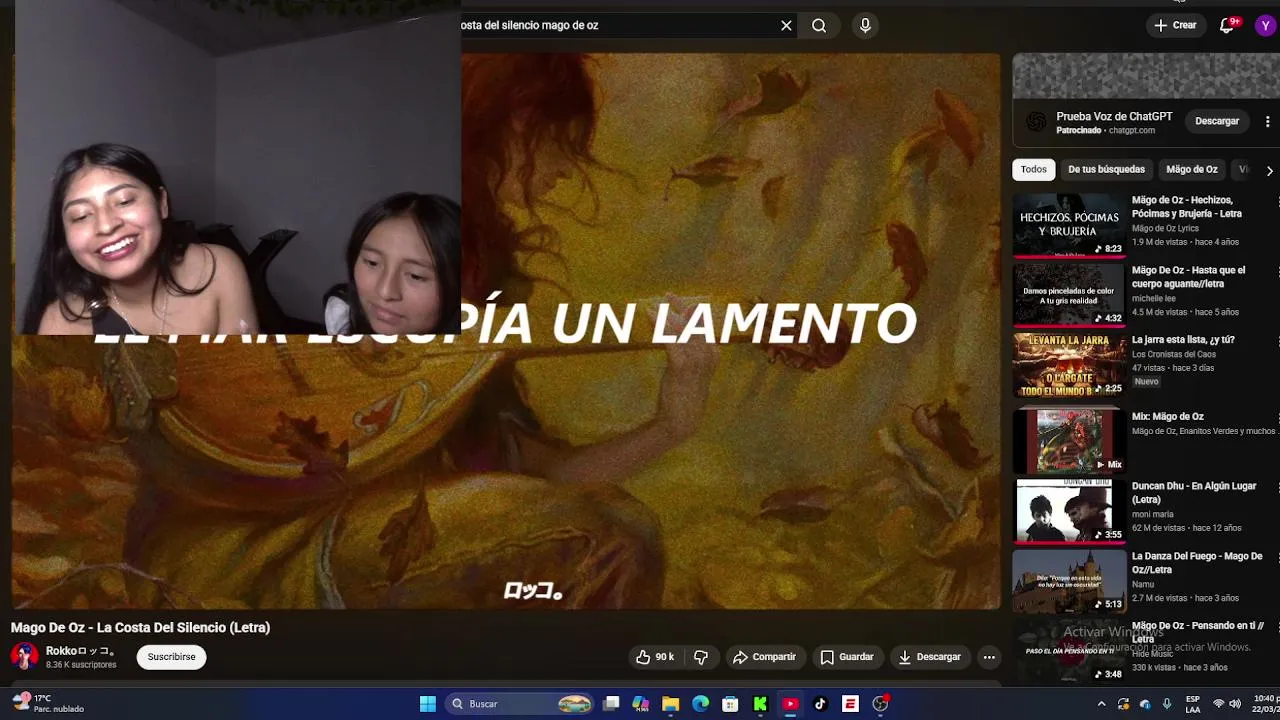Click the tray microphone icon
This screenshot has height=720, width=1280.
coord(1166,704)
